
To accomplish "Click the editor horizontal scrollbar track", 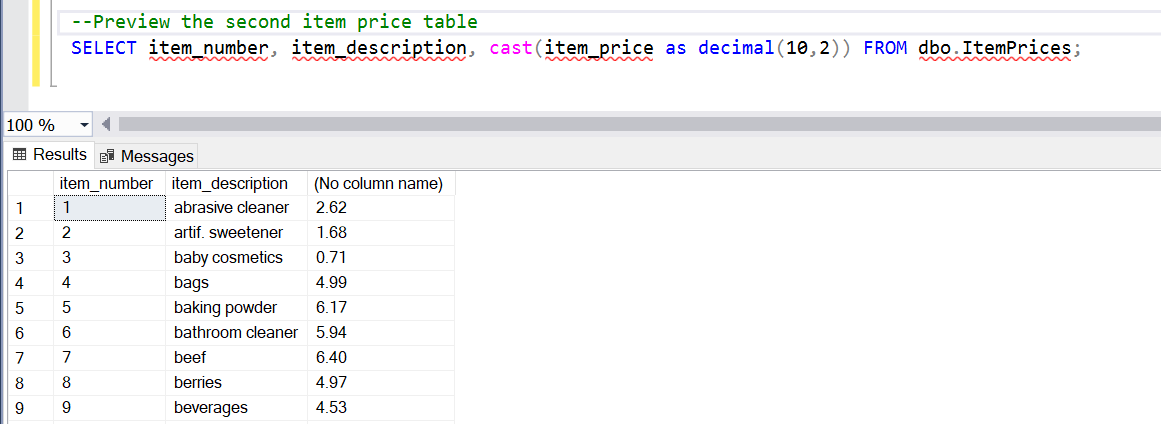I will [x=638, y=124].
